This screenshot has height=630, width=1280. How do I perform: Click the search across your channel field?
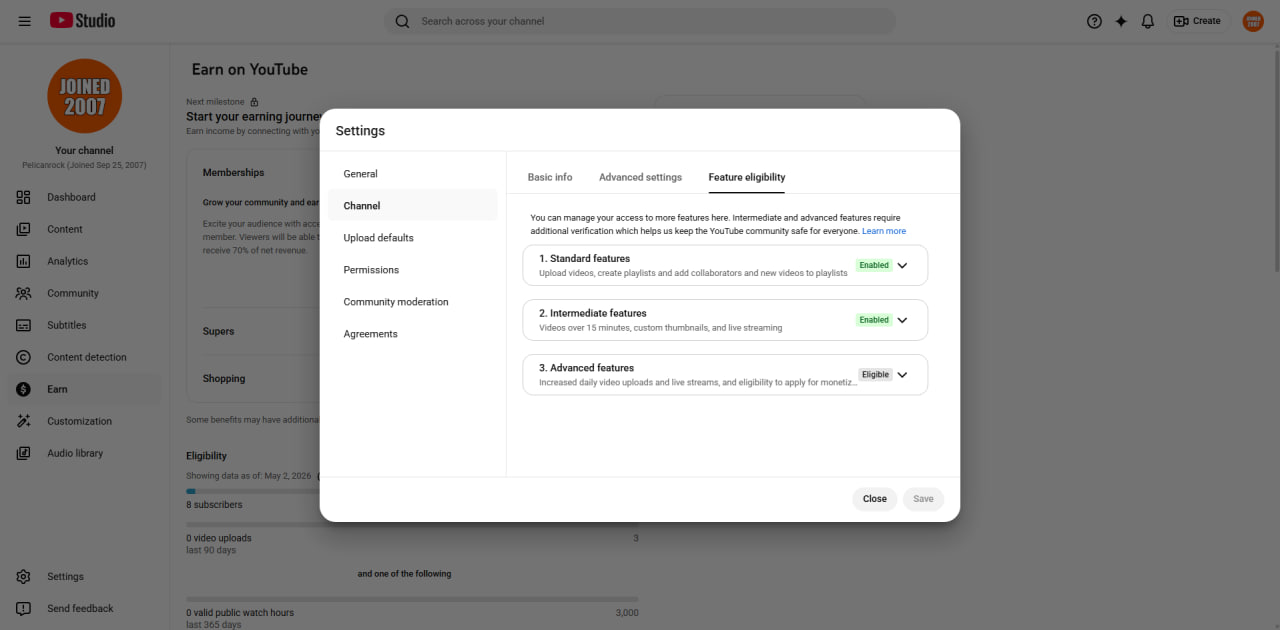tap(640, 21)
